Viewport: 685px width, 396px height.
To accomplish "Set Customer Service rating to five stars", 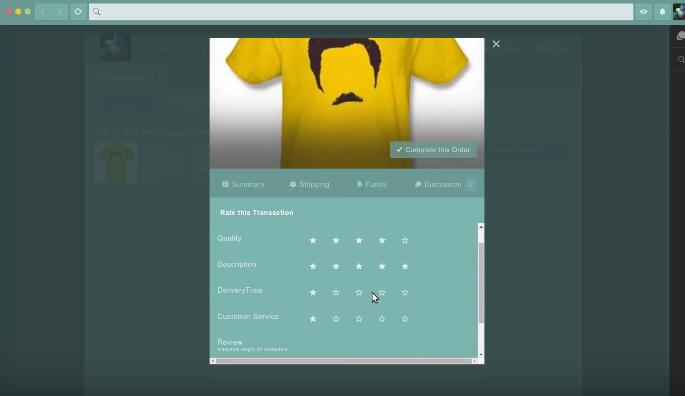I will point(405,319).
